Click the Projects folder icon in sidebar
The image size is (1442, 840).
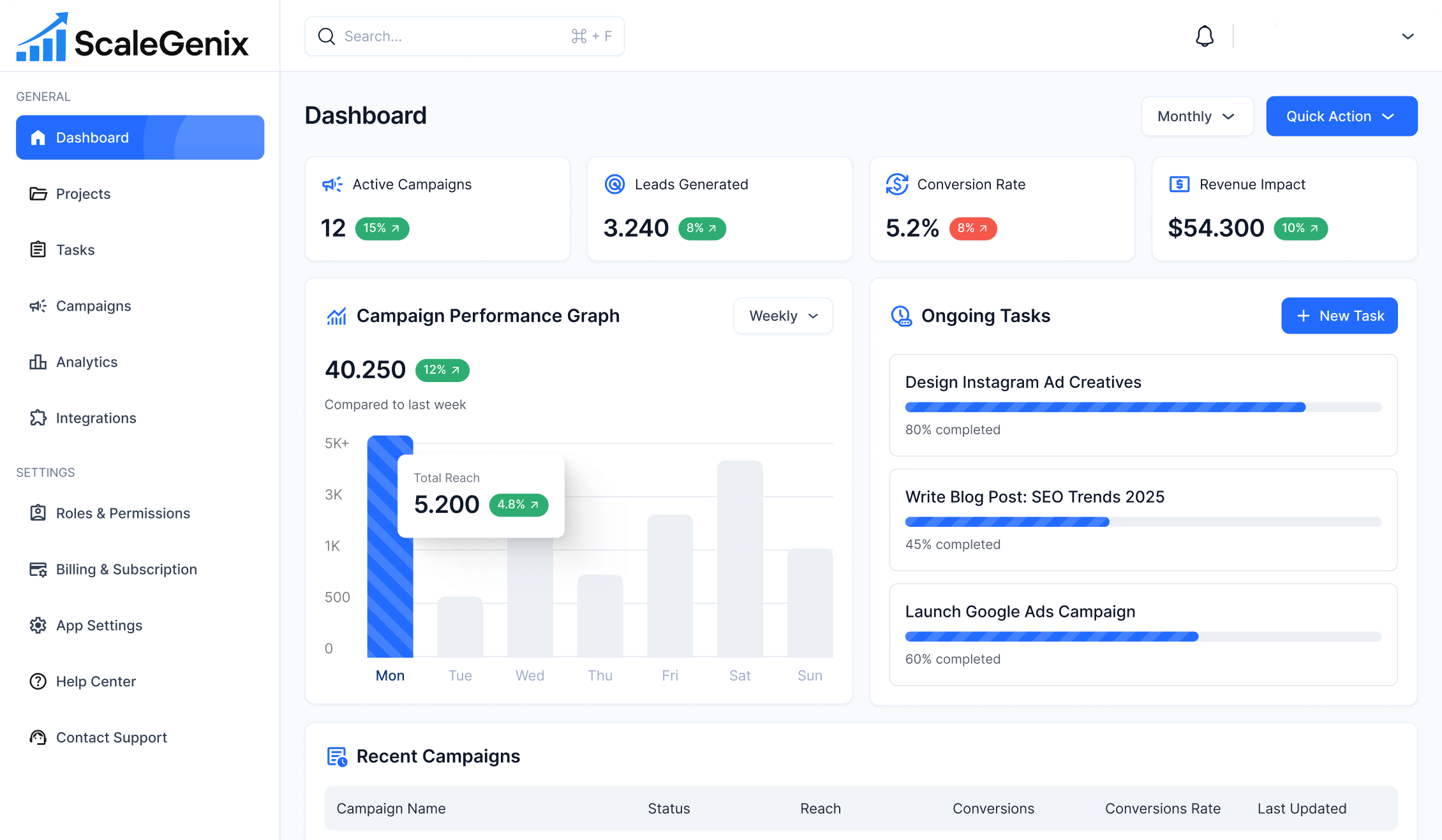pyautogui.click(x=38, y=194)
